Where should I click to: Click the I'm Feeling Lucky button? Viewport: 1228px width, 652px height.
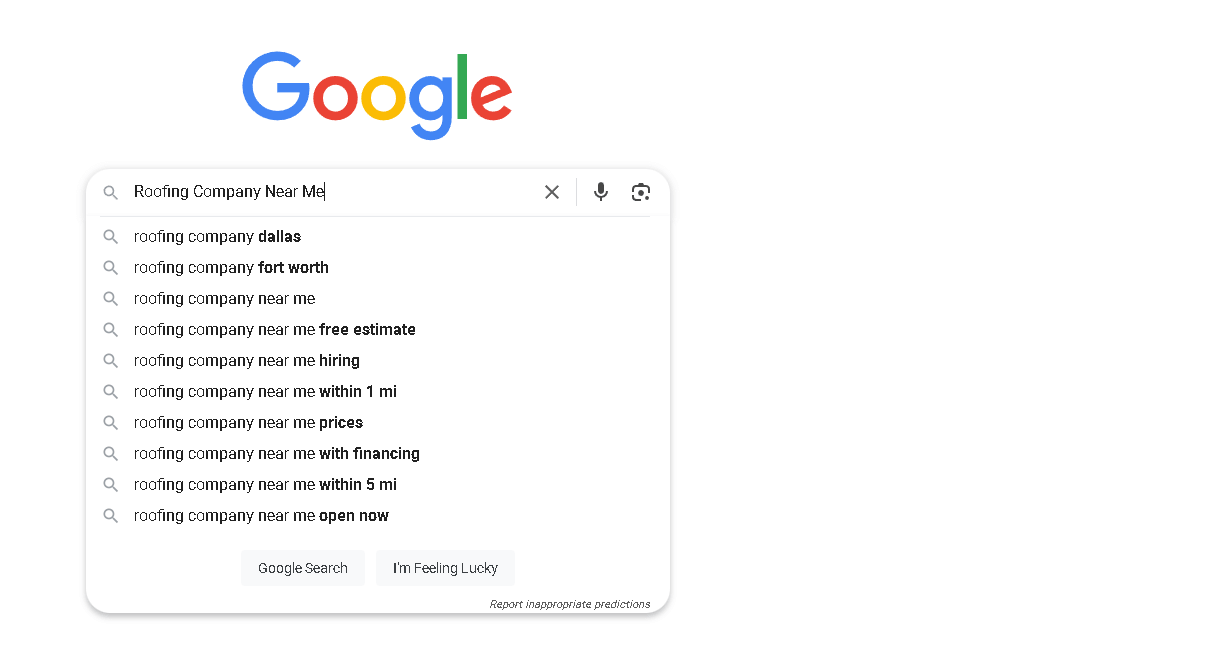[445, 568]
